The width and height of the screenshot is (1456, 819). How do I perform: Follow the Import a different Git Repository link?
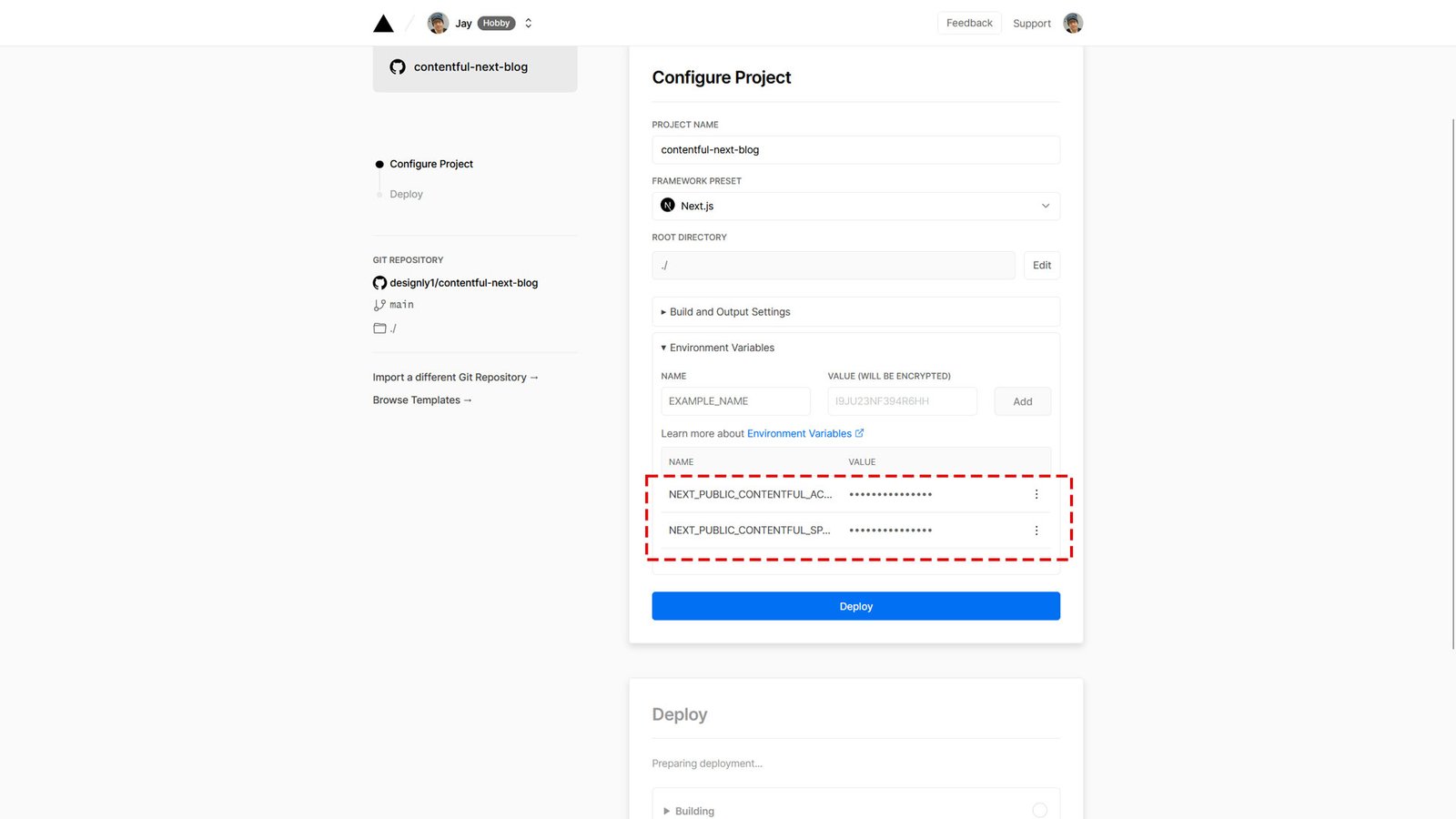455,377
